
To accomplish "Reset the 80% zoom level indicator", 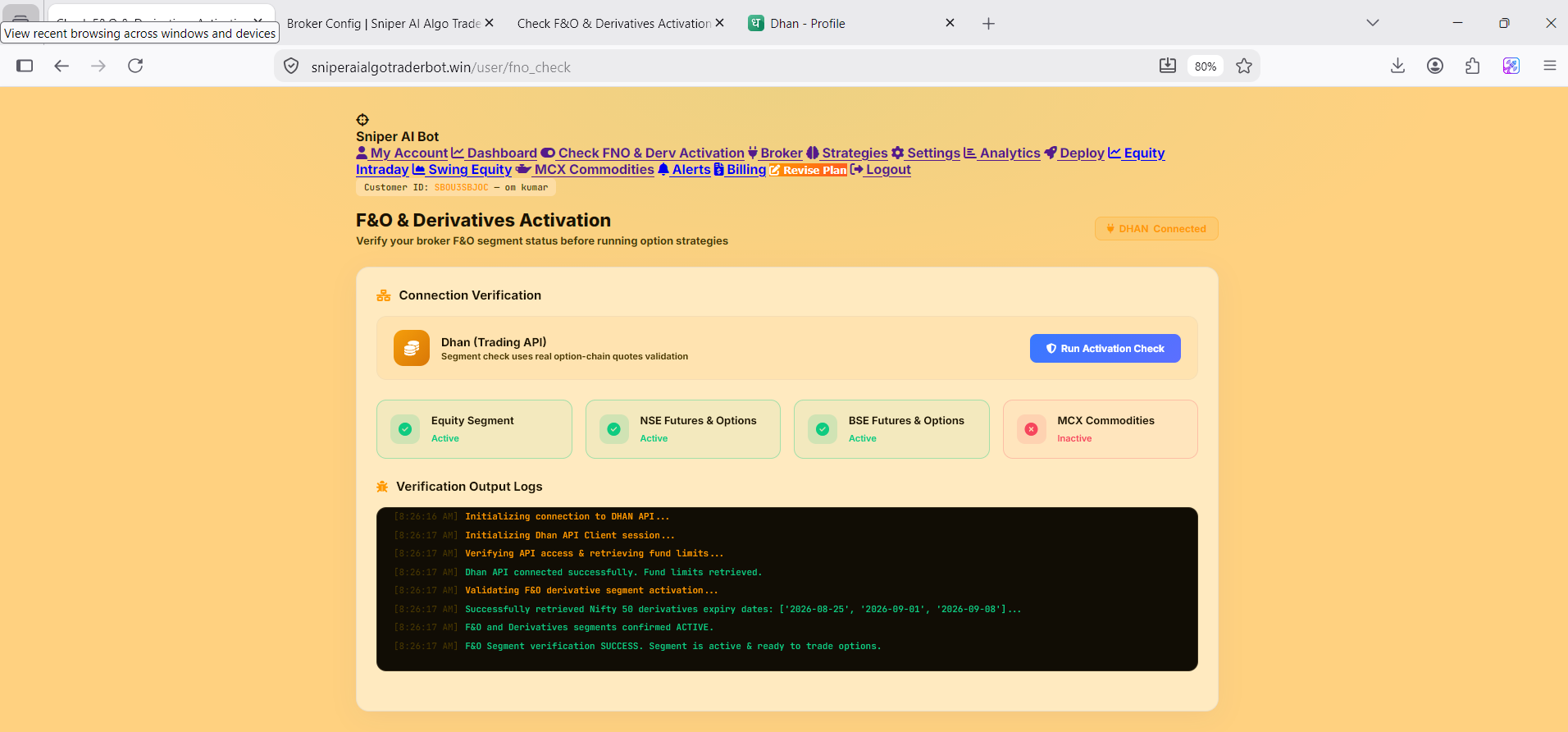I will click(x=1206, y=66).
